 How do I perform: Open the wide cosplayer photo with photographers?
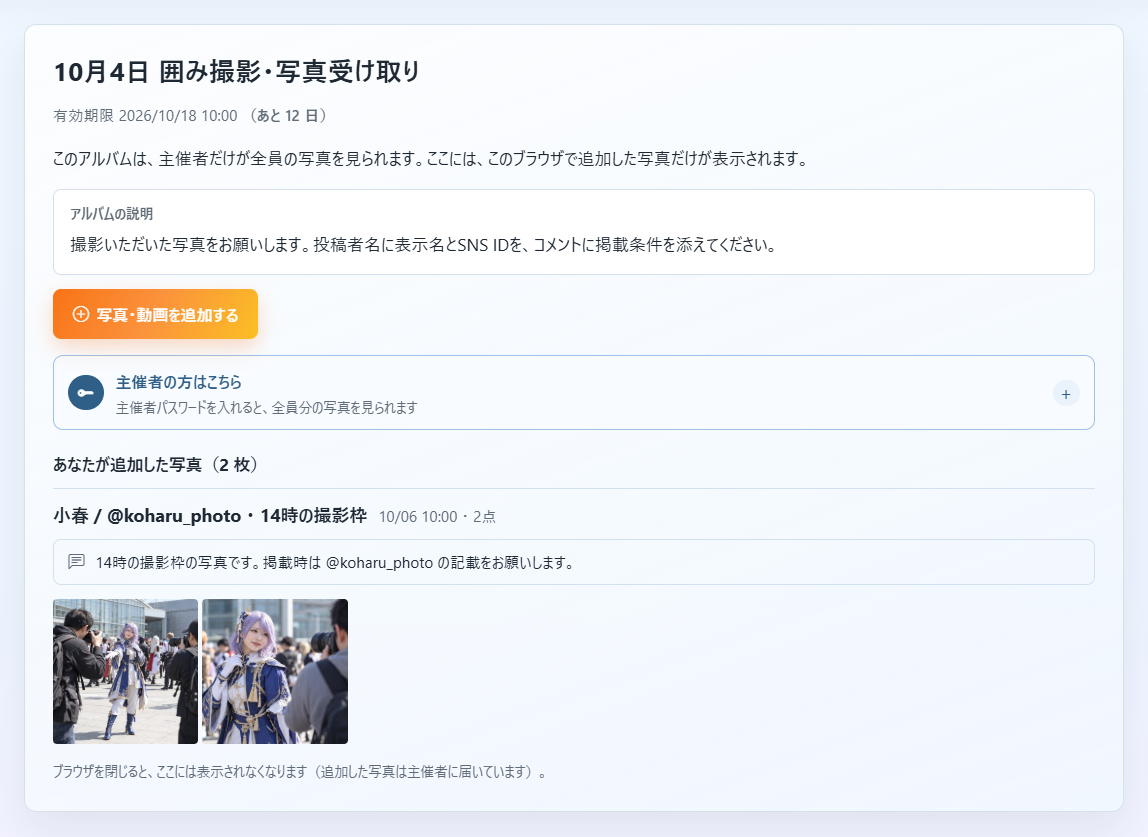pos(125,672)
